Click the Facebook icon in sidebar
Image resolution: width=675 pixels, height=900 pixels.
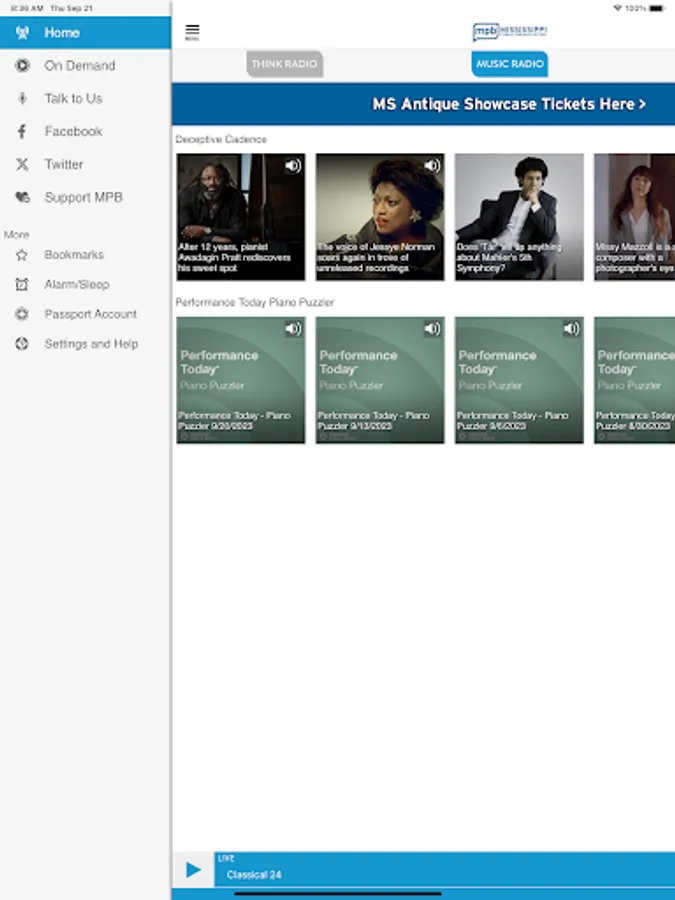click(22, 132)
